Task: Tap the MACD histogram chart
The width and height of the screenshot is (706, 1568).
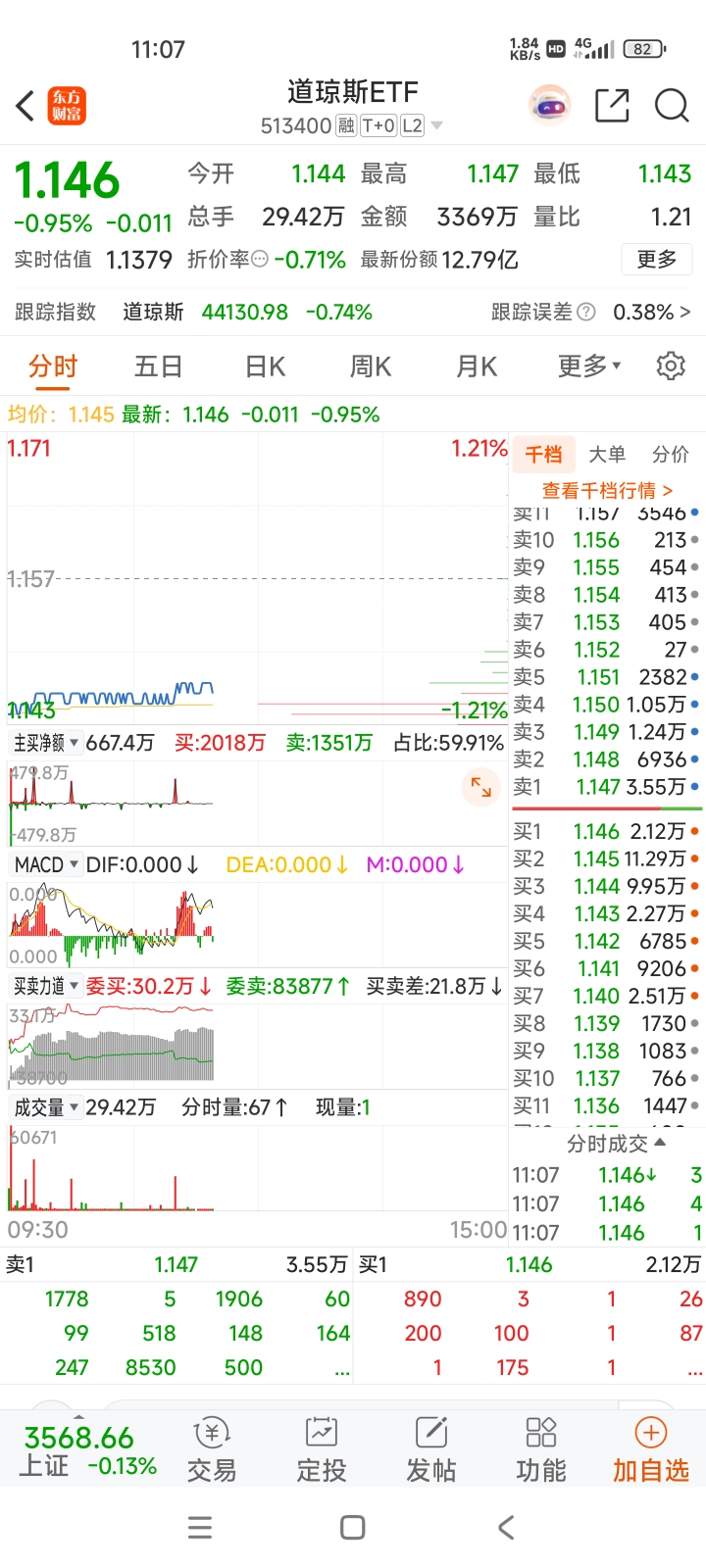Action: 257,924
